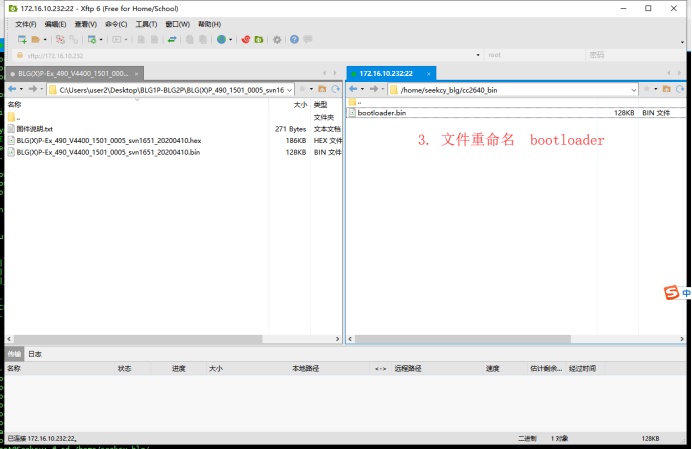Screen dimensions: 692x449
Task: Click the local pane favorites star icon
Action: (302, 89)
